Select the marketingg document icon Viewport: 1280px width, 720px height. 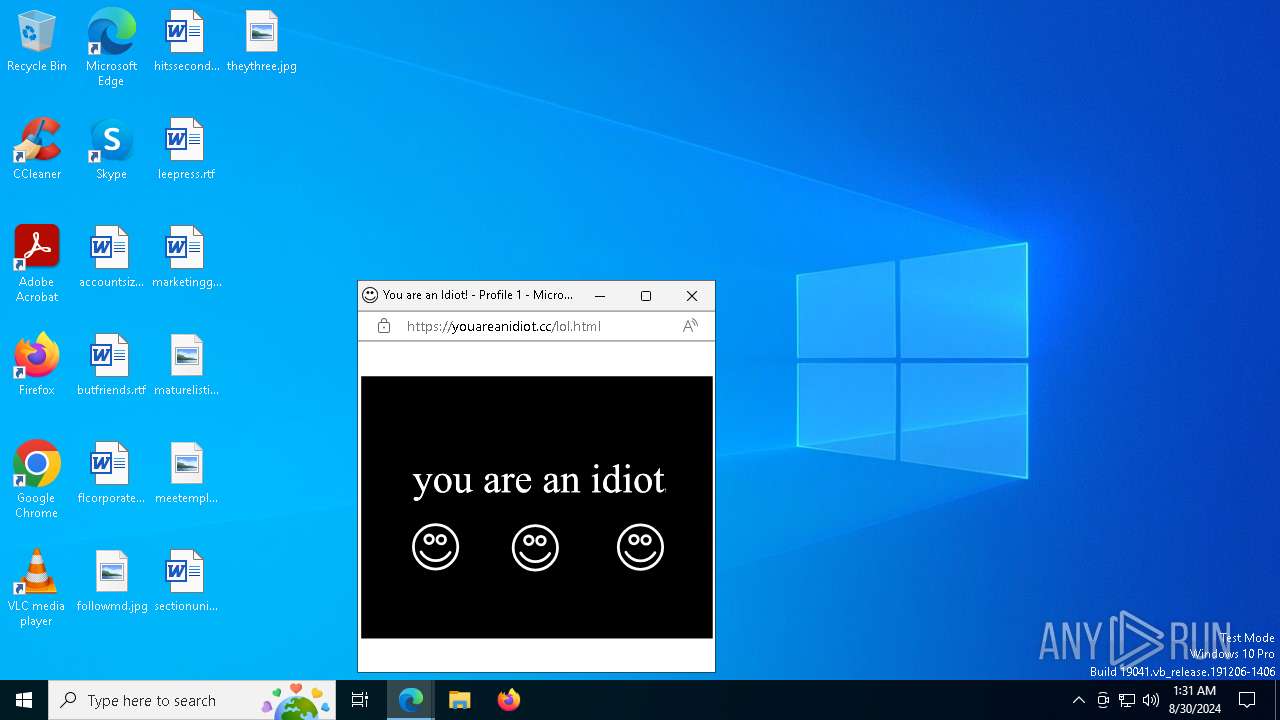coord(186,258)
